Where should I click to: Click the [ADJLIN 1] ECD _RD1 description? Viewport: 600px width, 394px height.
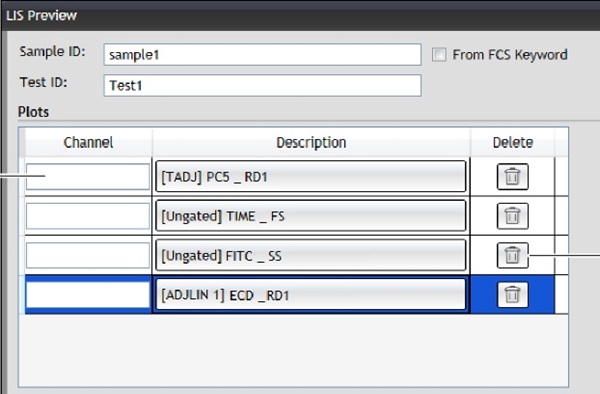click(x=311, y=295)
